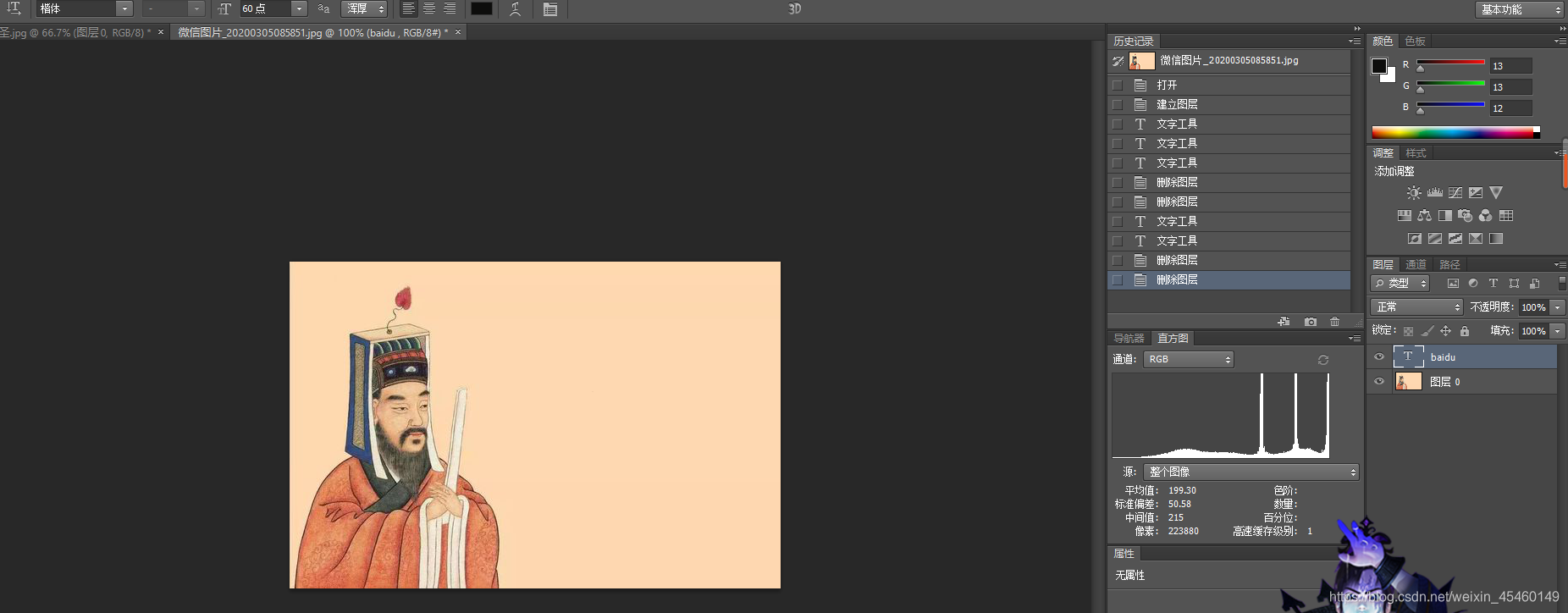The width and height of the screenshot is (1568, 613).
Task: Open the text color swatch
Action: (482, 8)
